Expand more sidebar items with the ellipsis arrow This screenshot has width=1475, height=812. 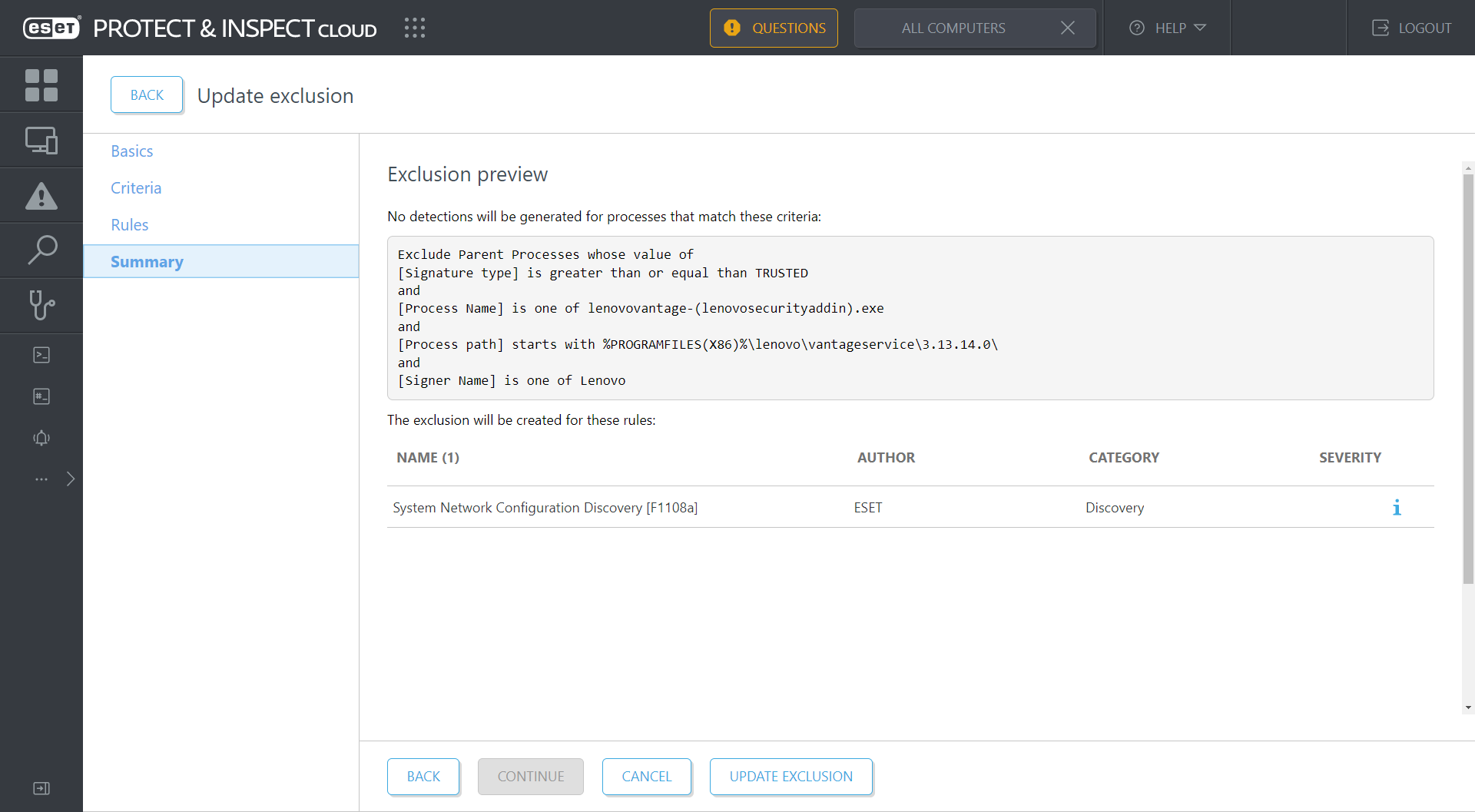70,479
